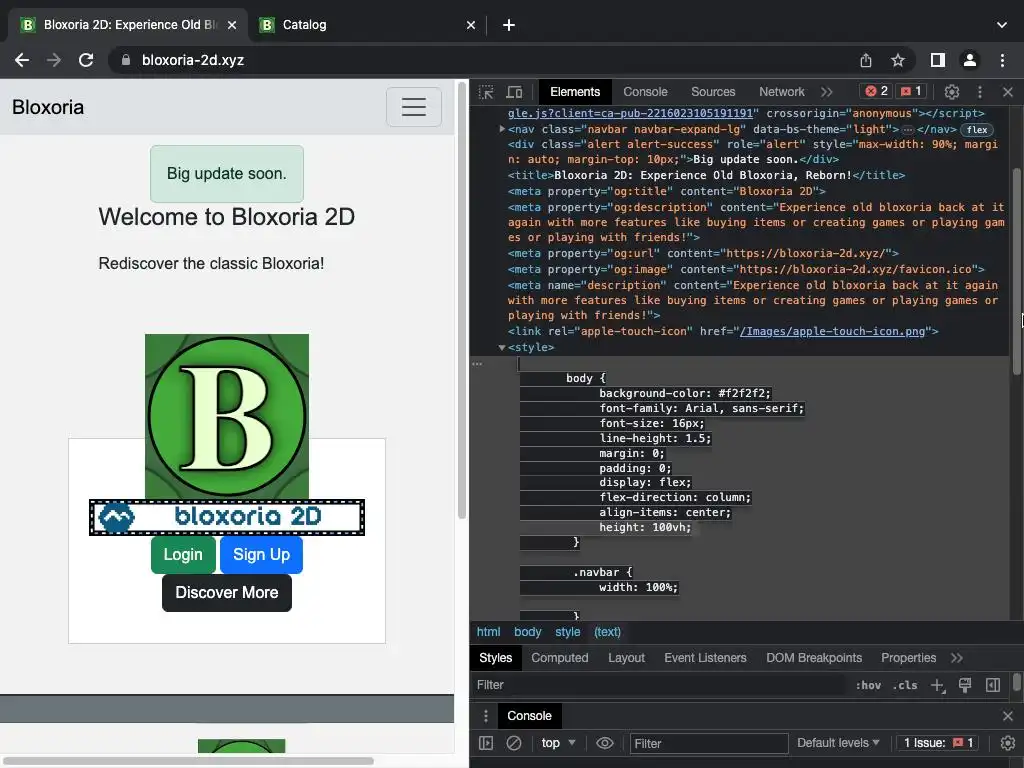Toggle the Bloxoria hamburger navbar menu
The height and width of the screenshot is (768, 1024).
414,107
